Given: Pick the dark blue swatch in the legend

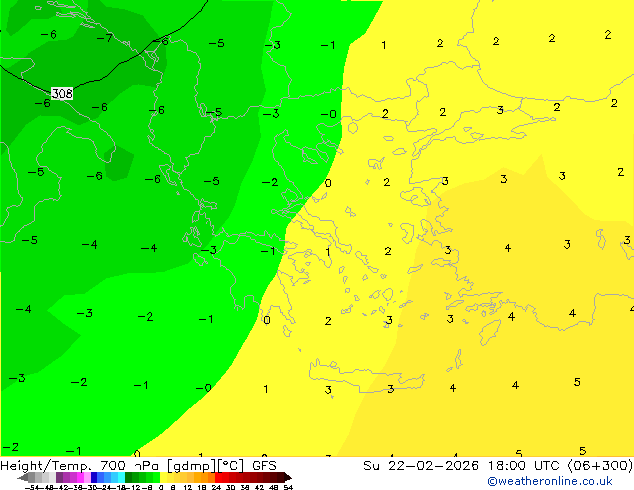Looking at the screenshot, I should 94,477.
